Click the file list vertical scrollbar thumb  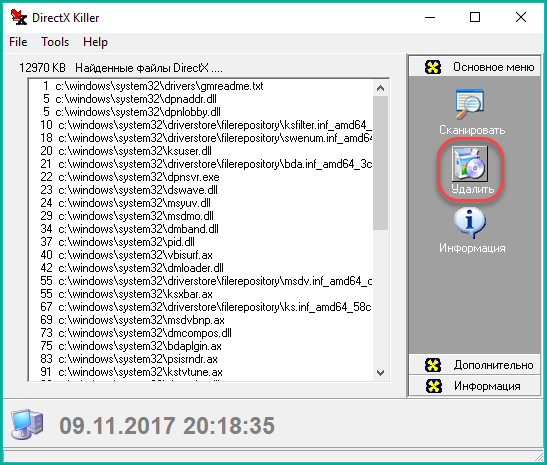[381, 163]
